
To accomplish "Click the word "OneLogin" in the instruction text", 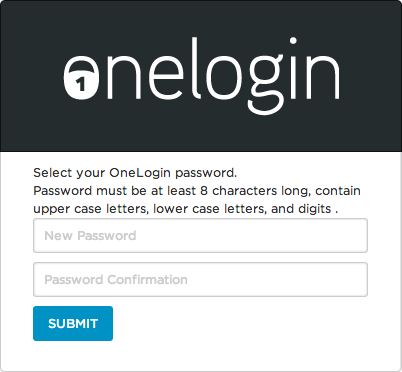I will click(140, 173).
